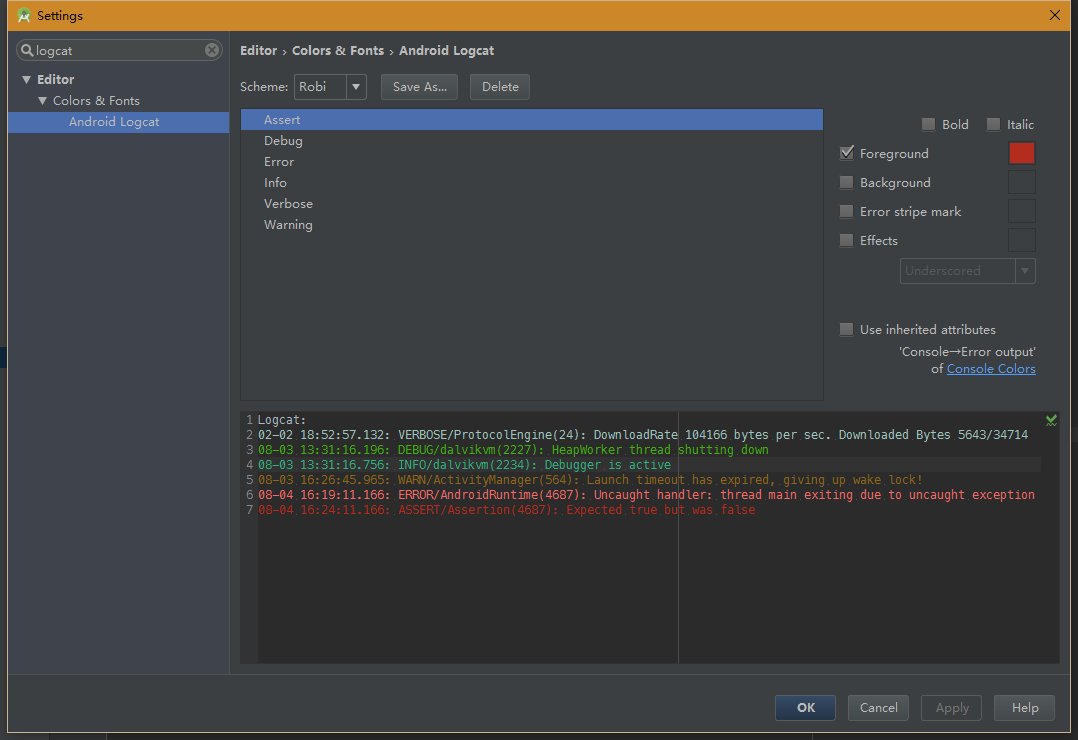
Task: Click the INFO/dalvikvm preview line
Action: click(464, 465)
